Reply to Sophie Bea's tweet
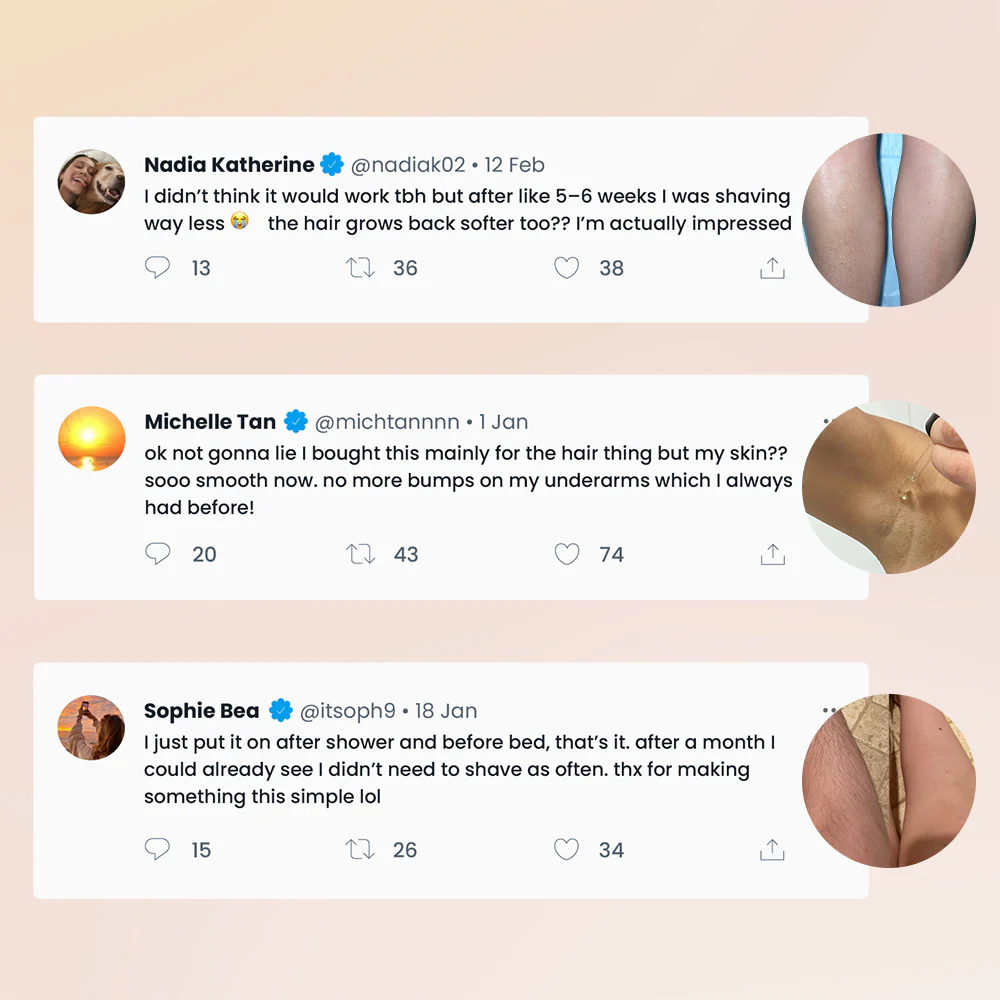Image resolution: width=1000 pixels, height=1000 pixels. (158, 849)
